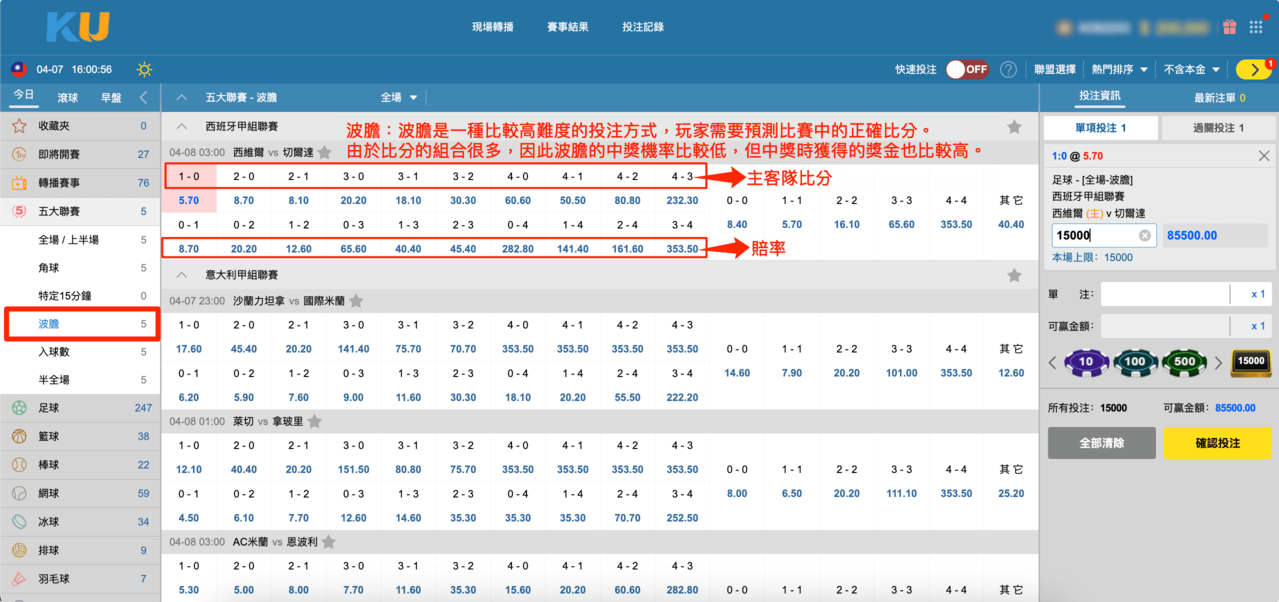Image resolution: width=1279 pixels, height=602 pixels.
Task: Click the 全部清除 clear all button
Action: pos(1101,443)
